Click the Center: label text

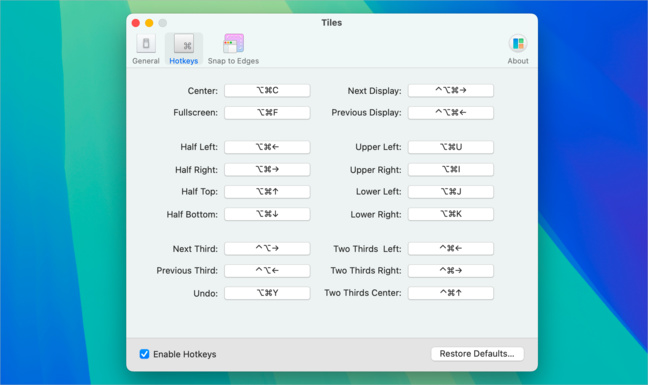[202, 91]
